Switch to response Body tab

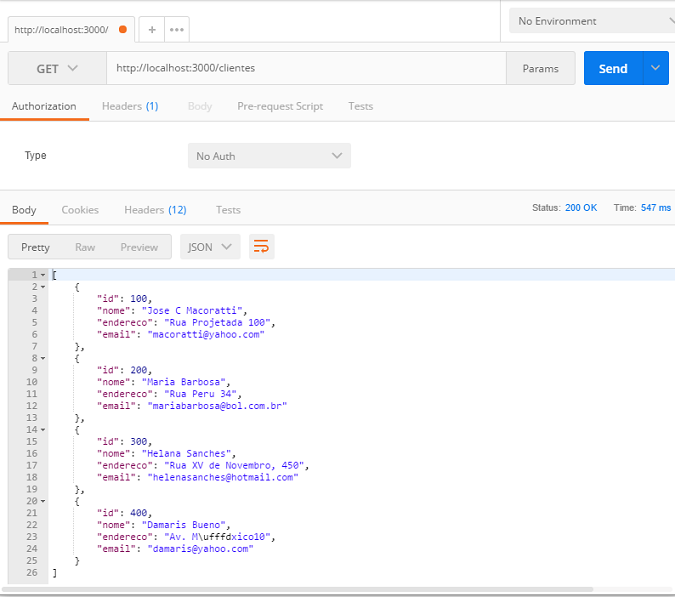24,210
